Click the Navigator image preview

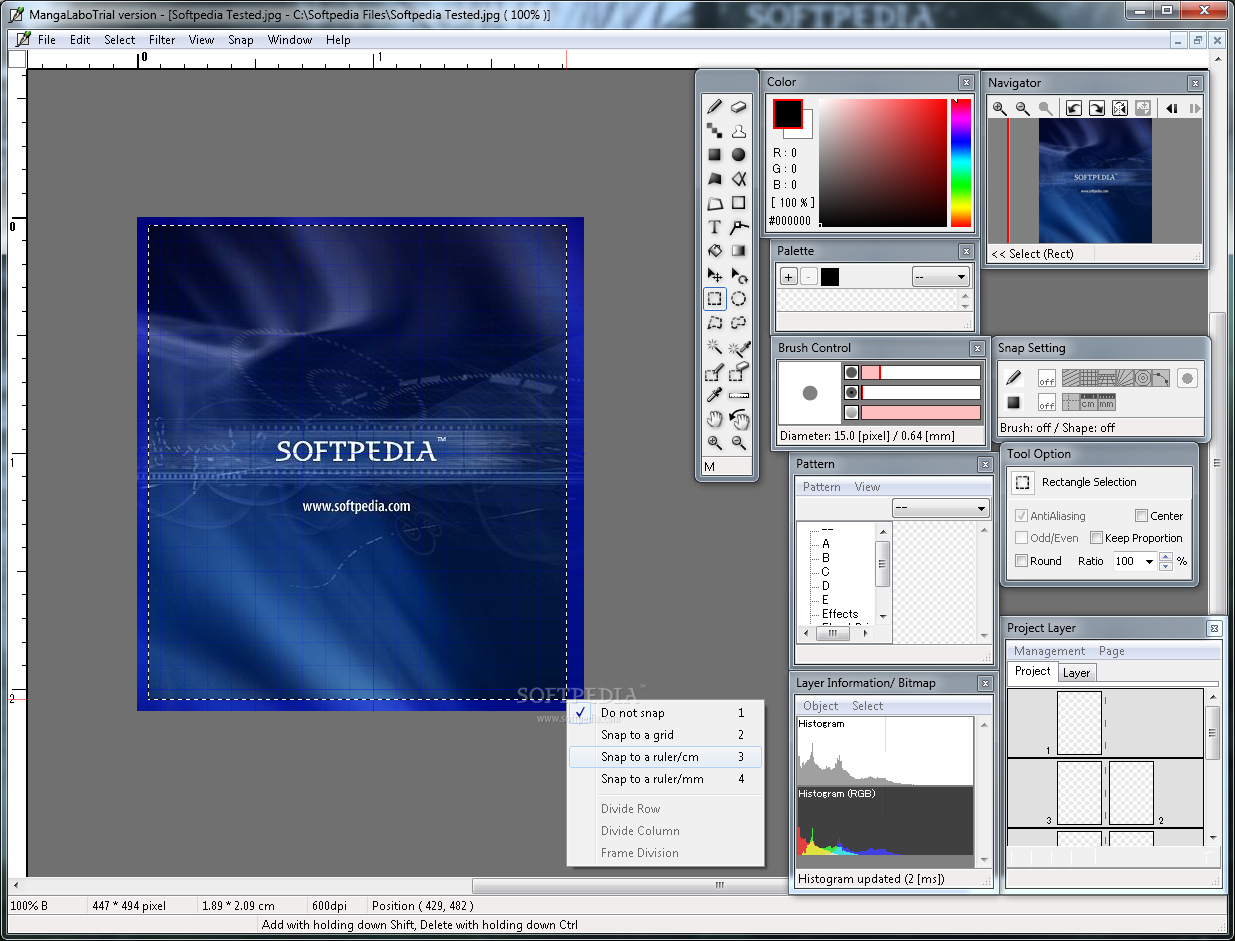coord(1096,182)
